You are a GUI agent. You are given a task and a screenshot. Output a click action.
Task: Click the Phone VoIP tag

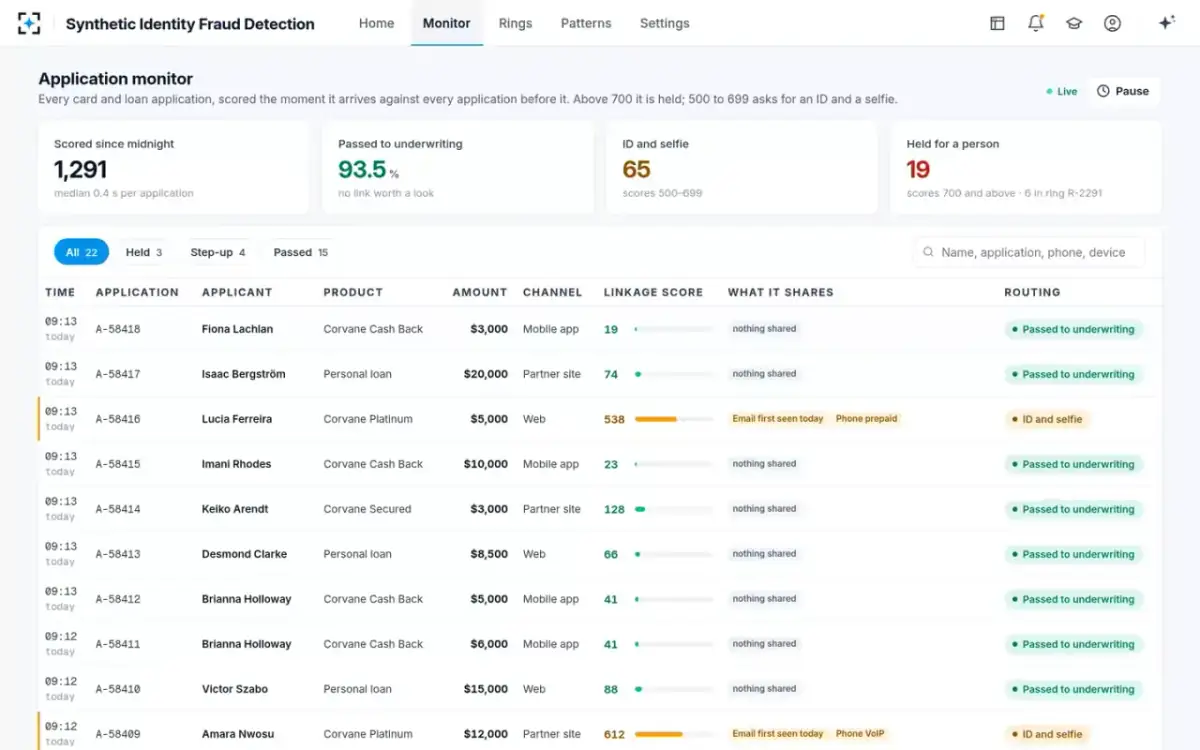click(860, 734)
